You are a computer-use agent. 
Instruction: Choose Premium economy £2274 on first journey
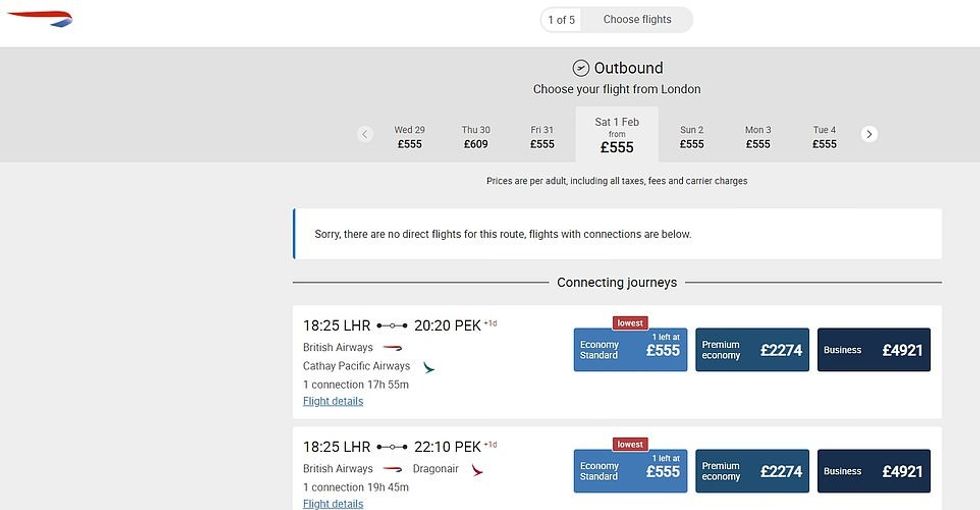752,350
